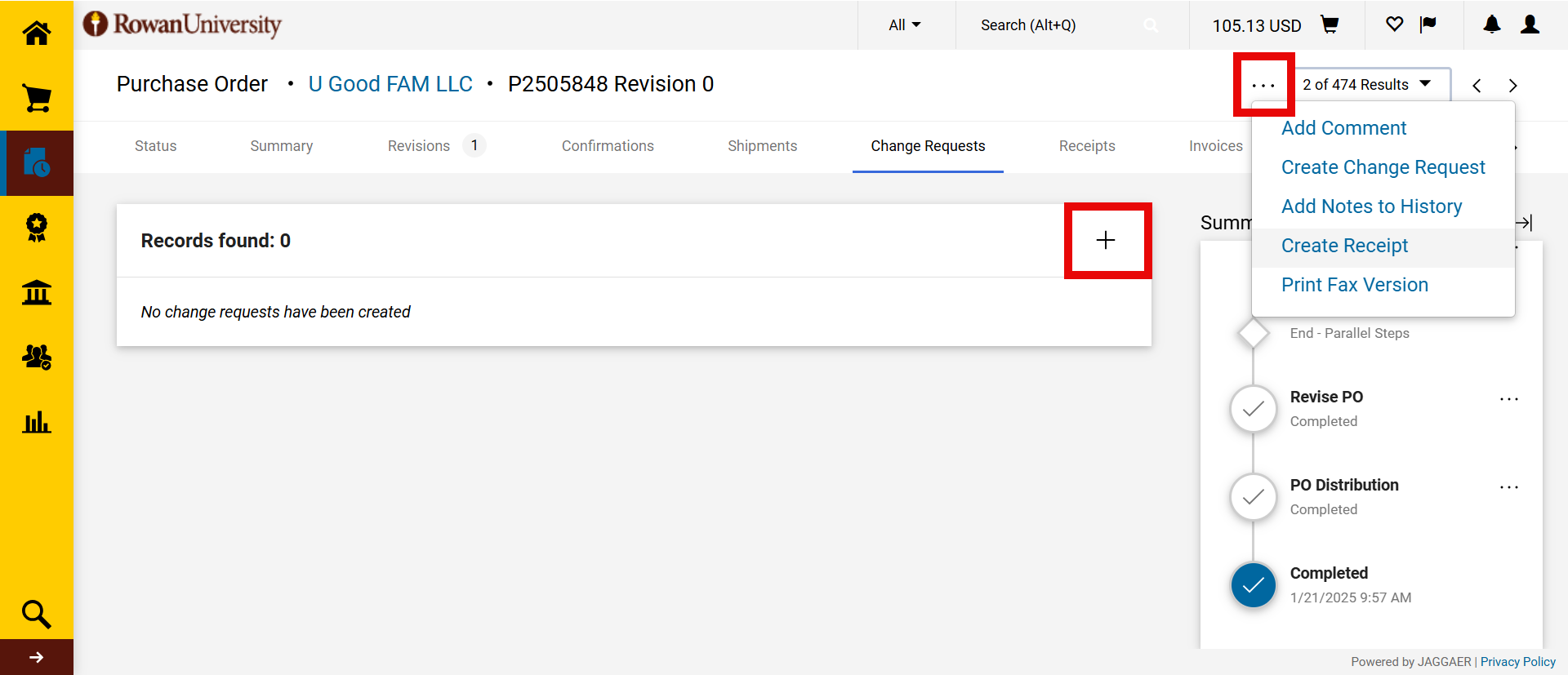
Task: Open Revise PO step options menu
Action: click(1509, 399)
